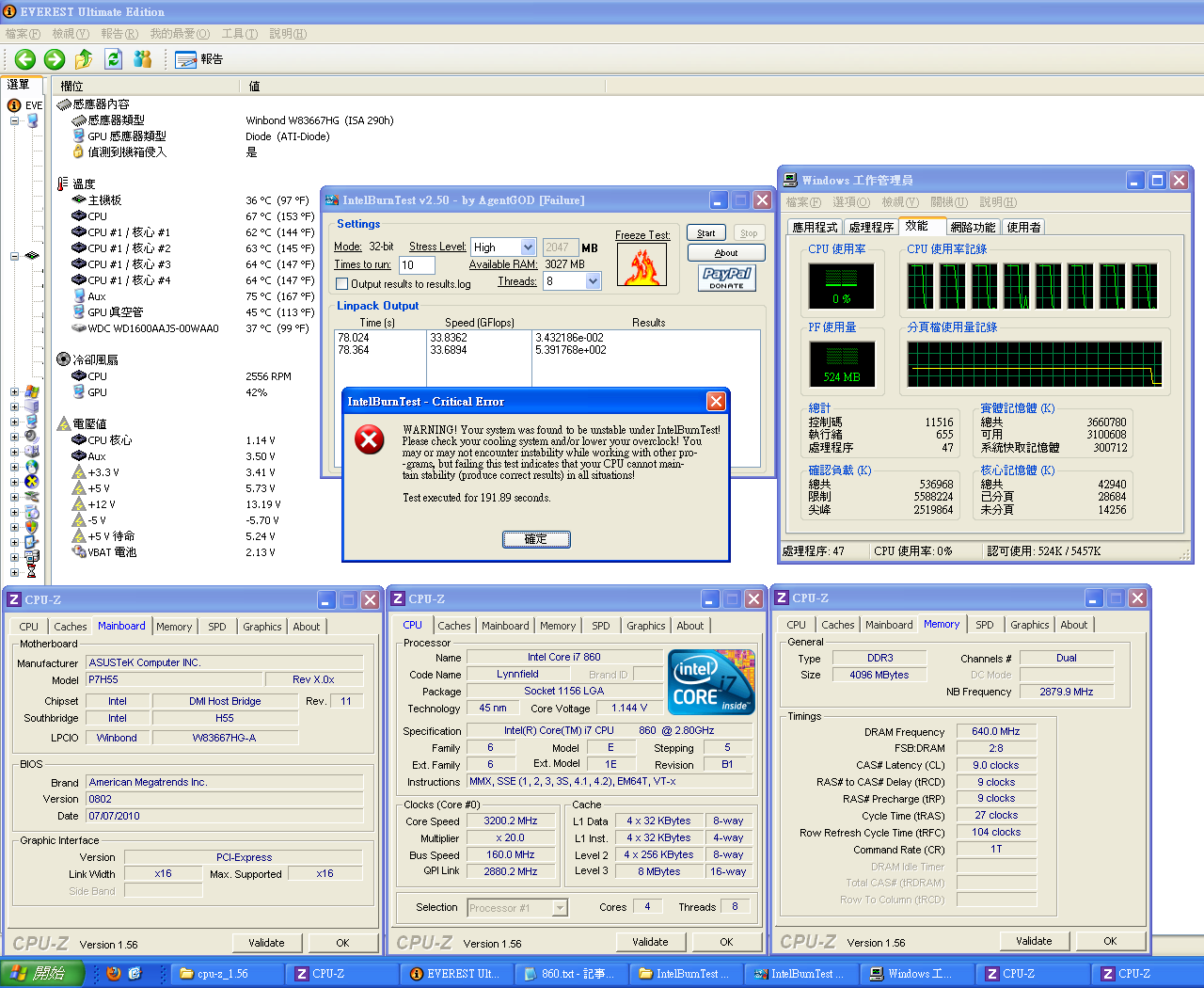Open Task Manager 選項(O) menu

click(851, 202)
